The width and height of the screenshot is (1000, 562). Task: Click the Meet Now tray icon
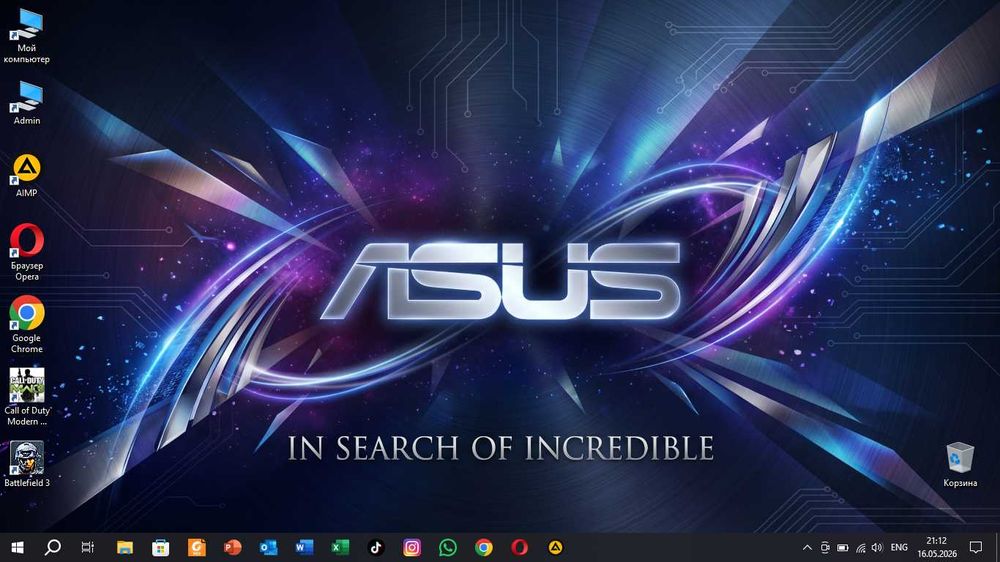(825, 547)
